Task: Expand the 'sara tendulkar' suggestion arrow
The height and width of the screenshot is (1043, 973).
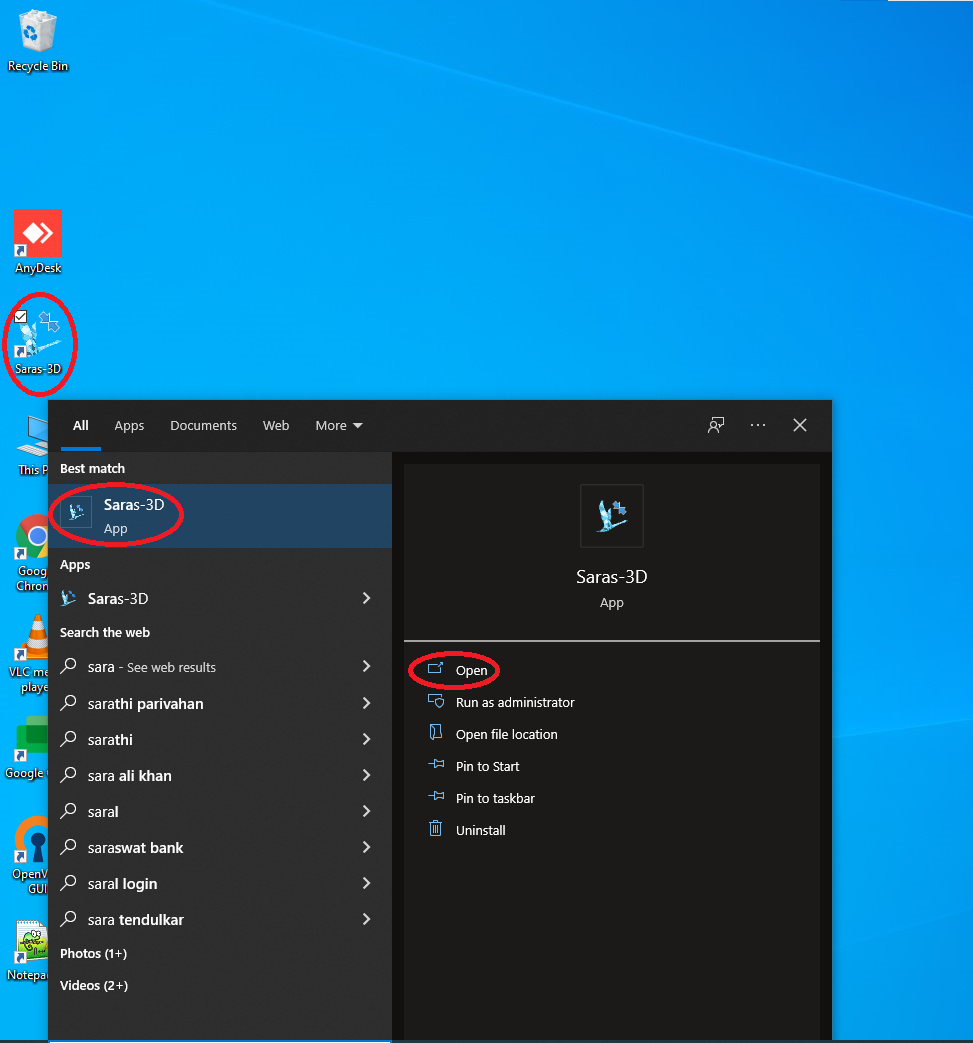Action: coord(366,919)
